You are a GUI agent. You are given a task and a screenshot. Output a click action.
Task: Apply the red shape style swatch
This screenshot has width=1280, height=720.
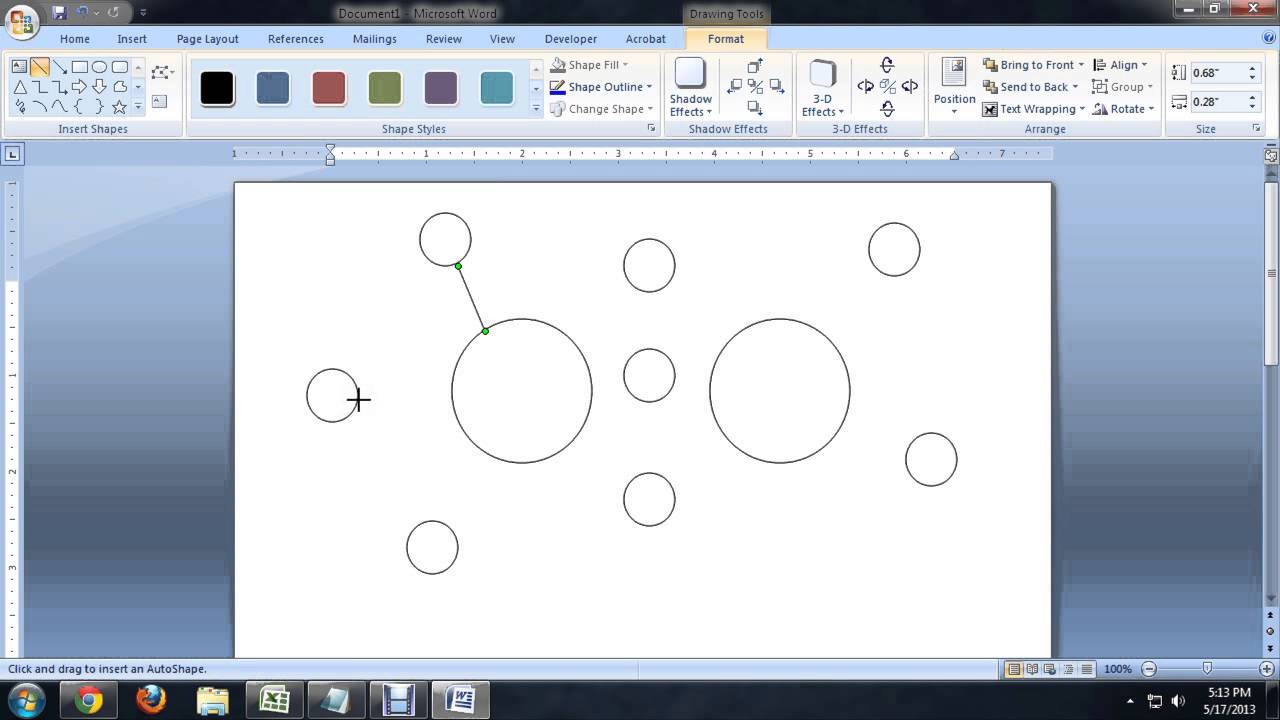click(x=329, y=88)
